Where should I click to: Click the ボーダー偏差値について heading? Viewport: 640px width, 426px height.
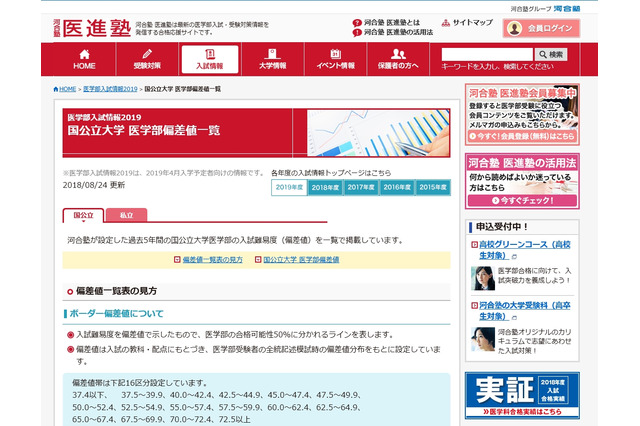[x=116, y=313]
